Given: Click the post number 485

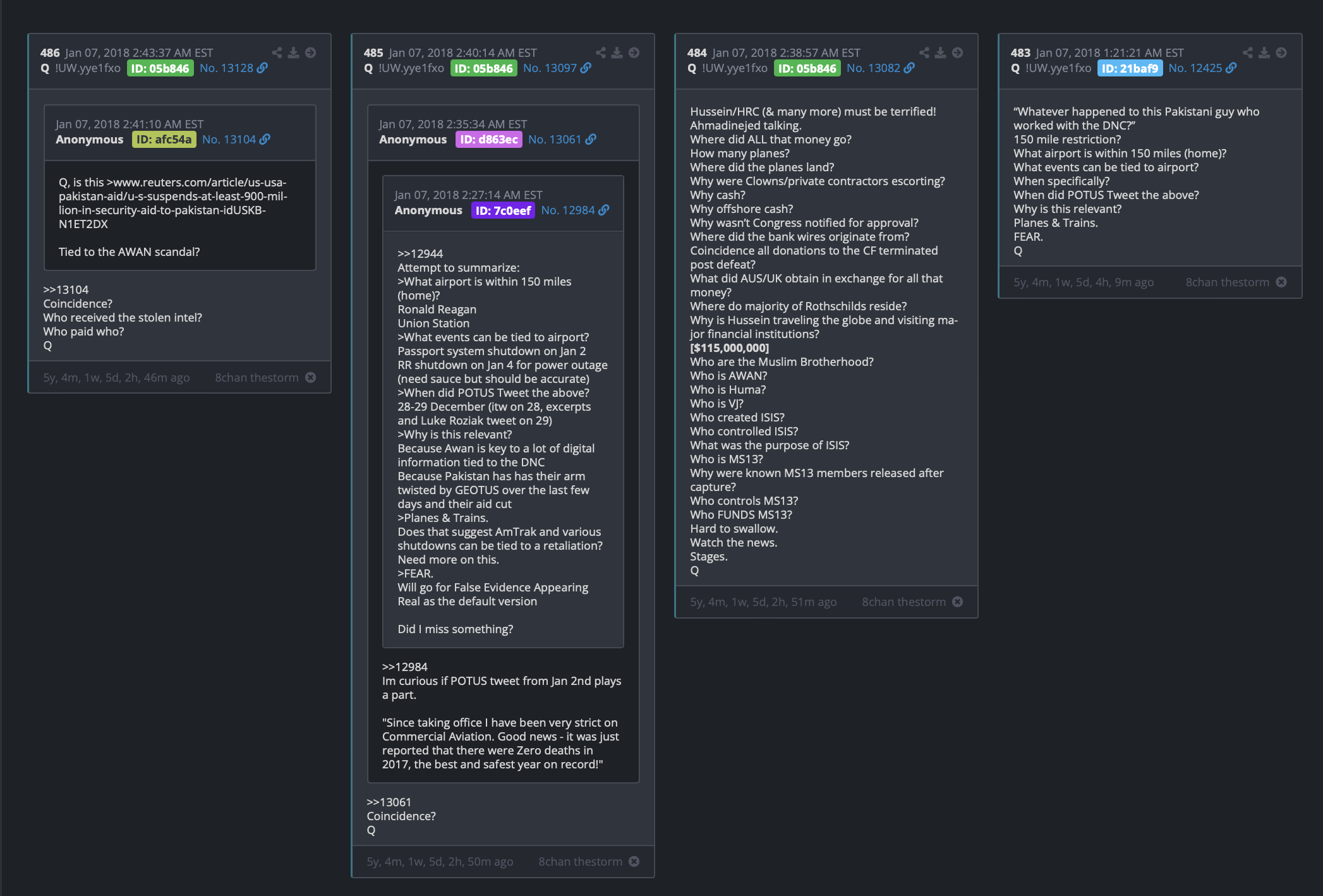Looking at the screenshot, I should [373, 52].
